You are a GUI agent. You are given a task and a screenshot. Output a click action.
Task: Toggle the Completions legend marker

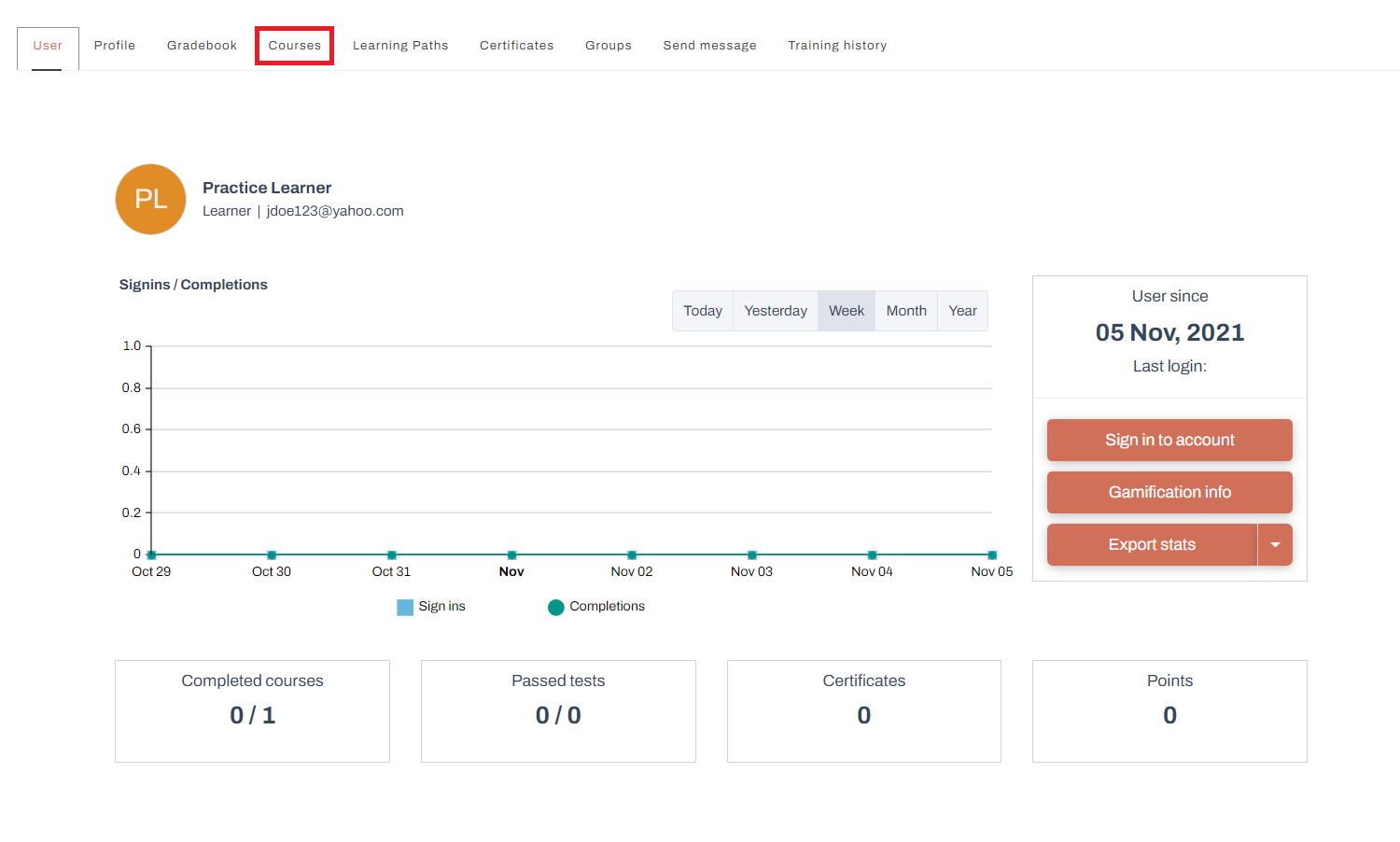coord(556,606)
